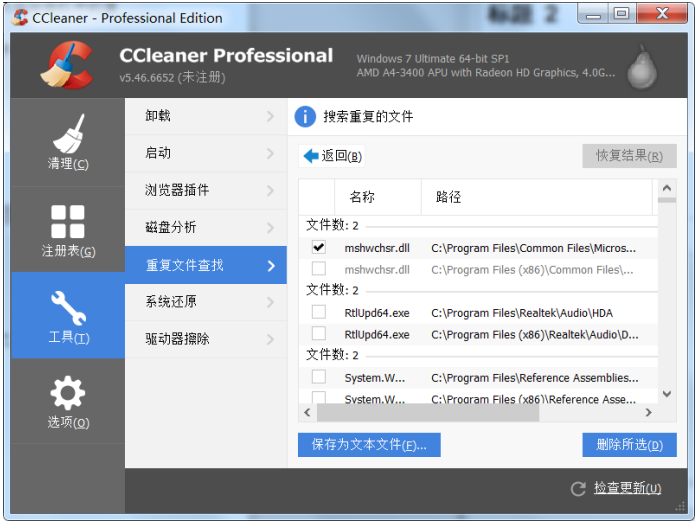Uncheck the first mshwchsr.dll checkbox

[318, 246]
